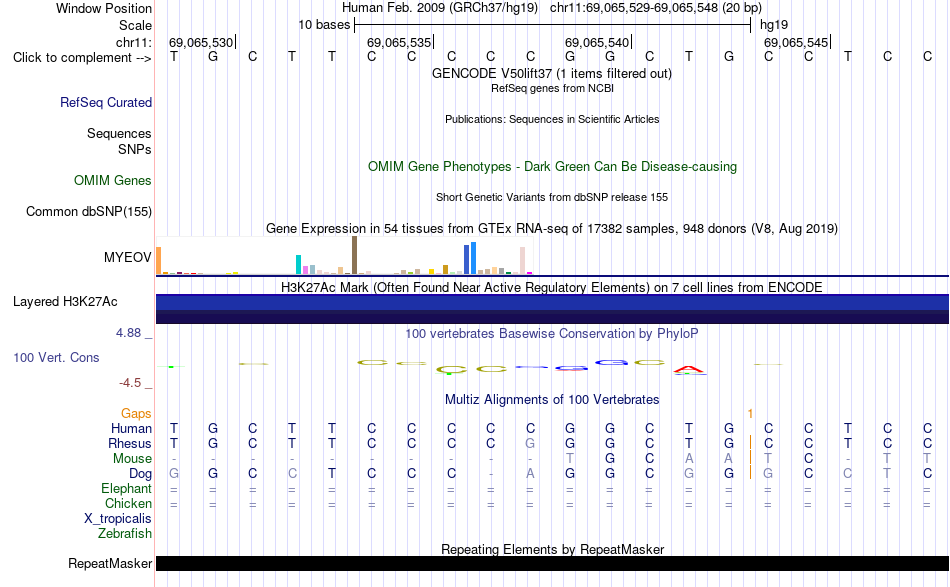Click the 'Human Feb. 2009 (GRCh37/hg19)' assembly text
Viewport: 950px width, 587px height.
tap(440, 8)
